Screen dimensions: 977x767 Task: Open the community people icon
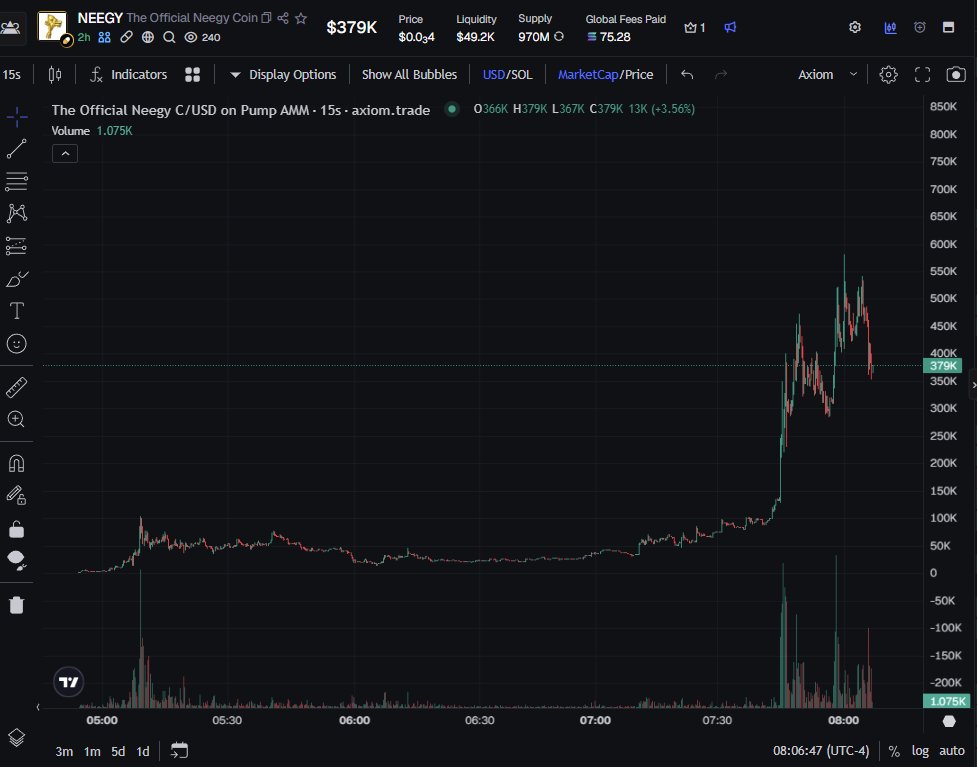[104, 37]
